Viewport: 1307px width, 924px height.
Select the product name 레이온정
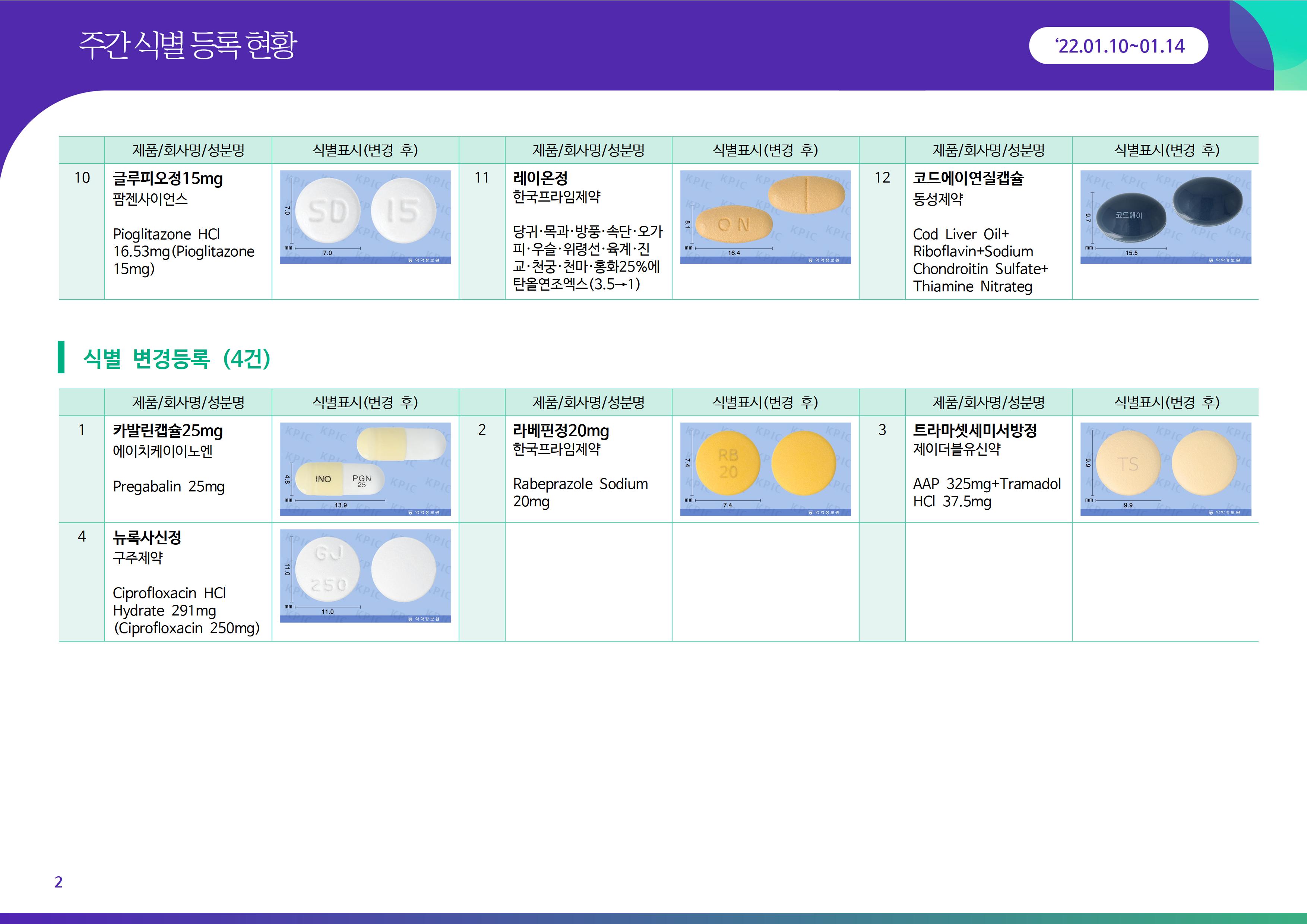pyautogui.click(x=540, y=179)
